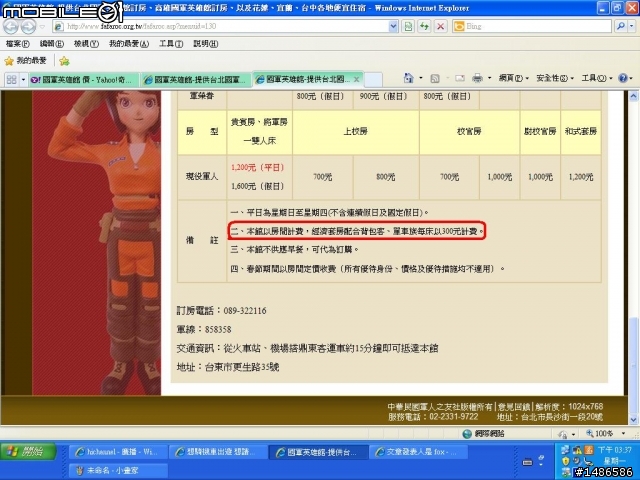
Task: Expand the tab list dropdown arrow
Action: 23,80
